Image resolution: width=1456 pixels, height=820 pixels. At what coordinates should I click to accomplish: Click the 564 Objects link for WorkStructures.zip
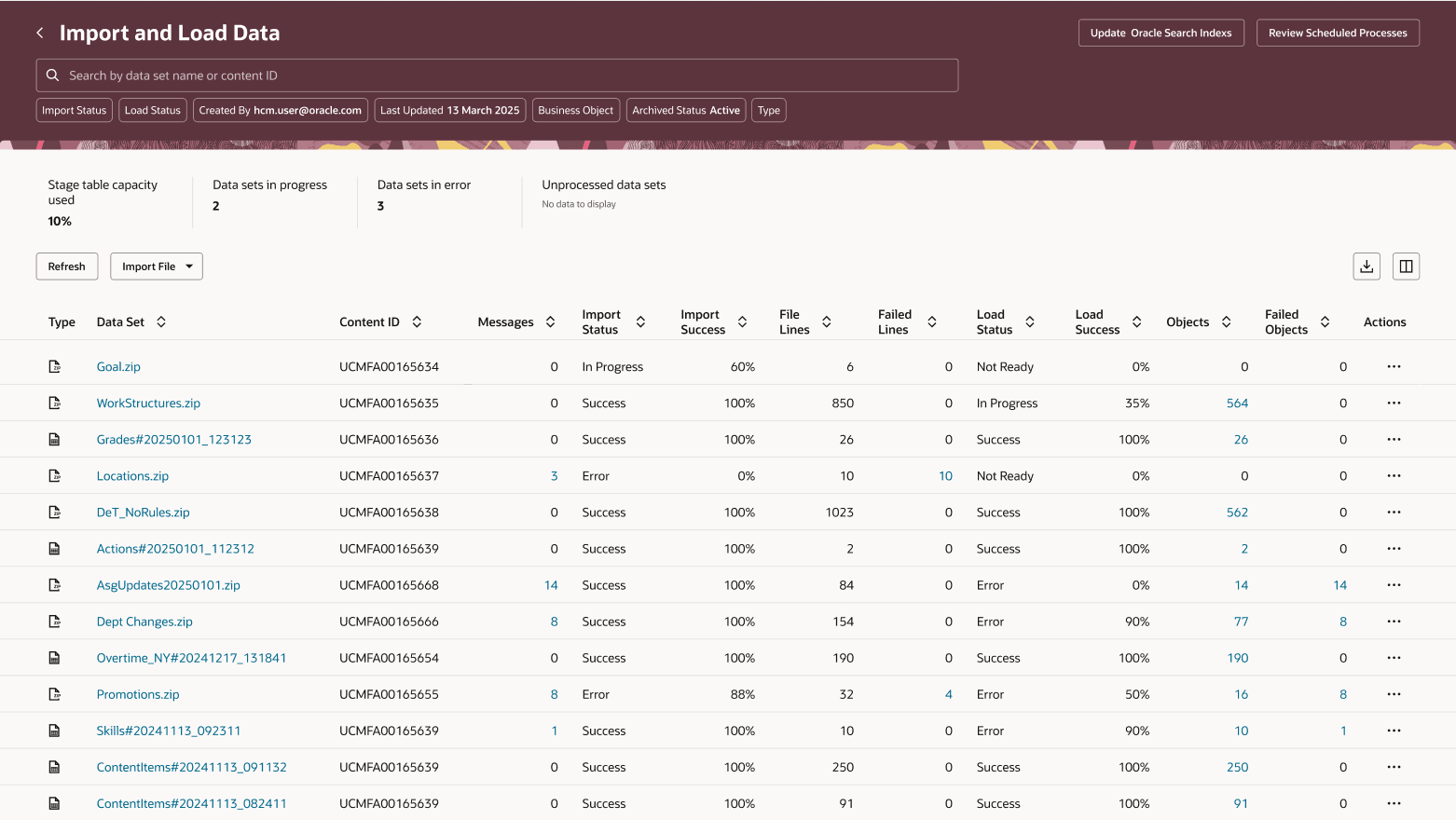pyautogui.click(x=1238, y=403)
